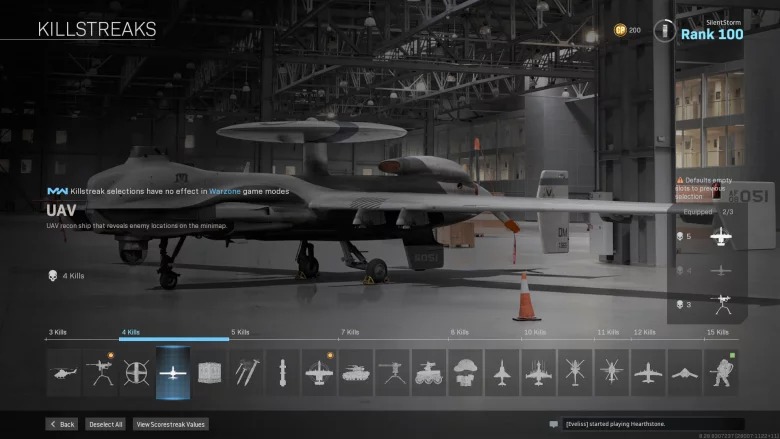Viewport: 780px width, 439px height.
Task: Click the blue highlighted 4 Kills bar segment
Action: 174,339
